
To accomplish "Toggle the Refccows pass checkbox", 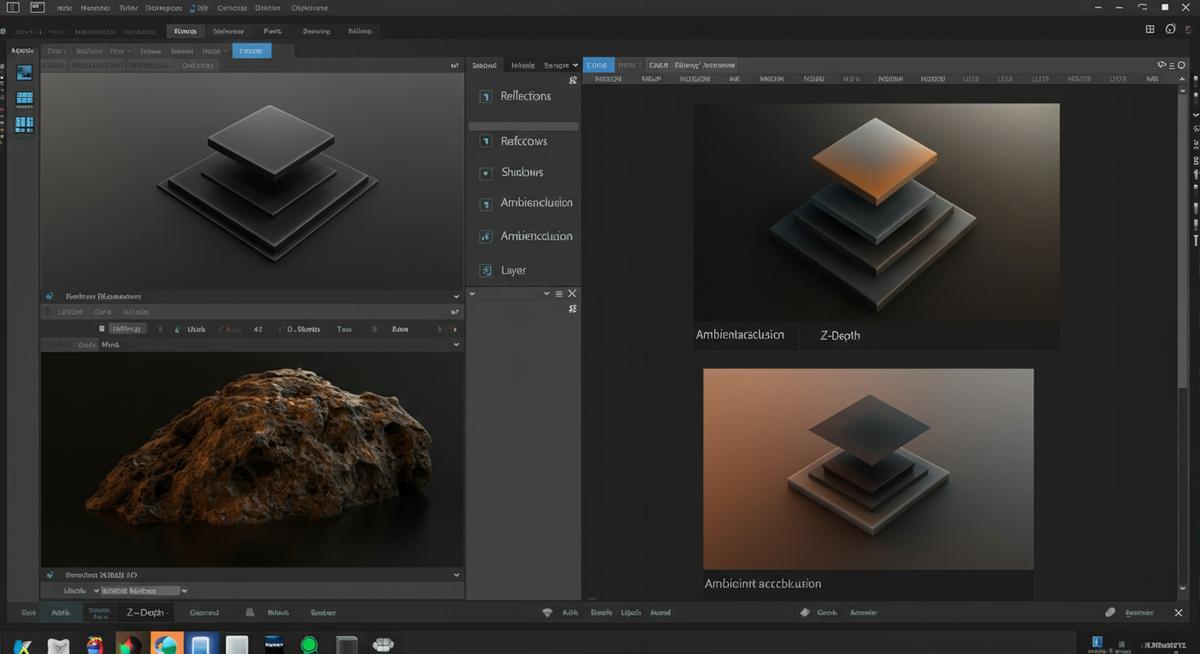I will tap(486, 142).
